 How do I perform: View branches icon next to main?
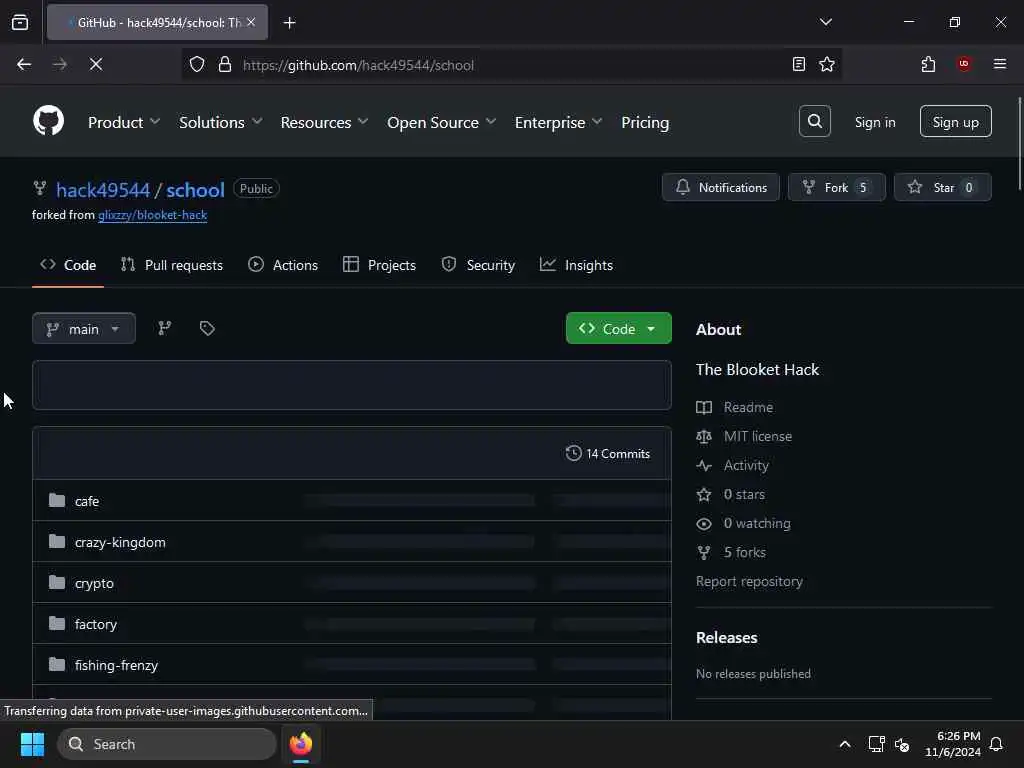coord(165,328)
